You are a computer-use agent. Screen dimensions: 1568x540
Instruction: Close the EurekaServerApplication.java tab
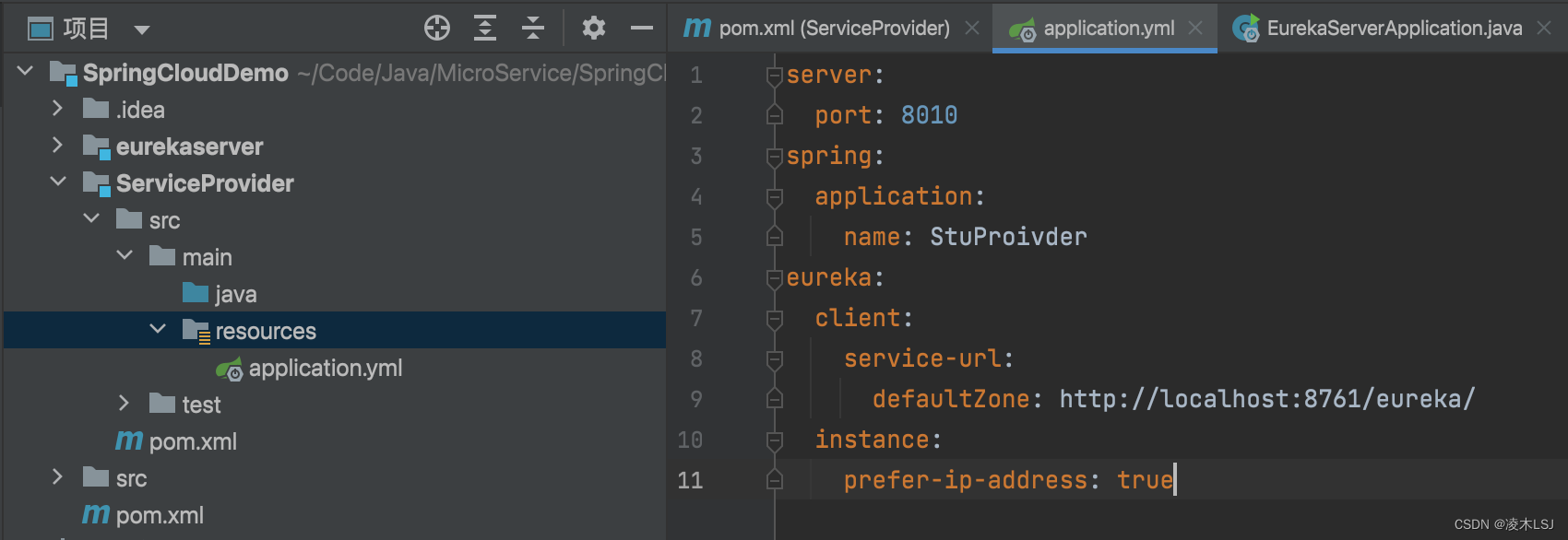[1544, 29]
